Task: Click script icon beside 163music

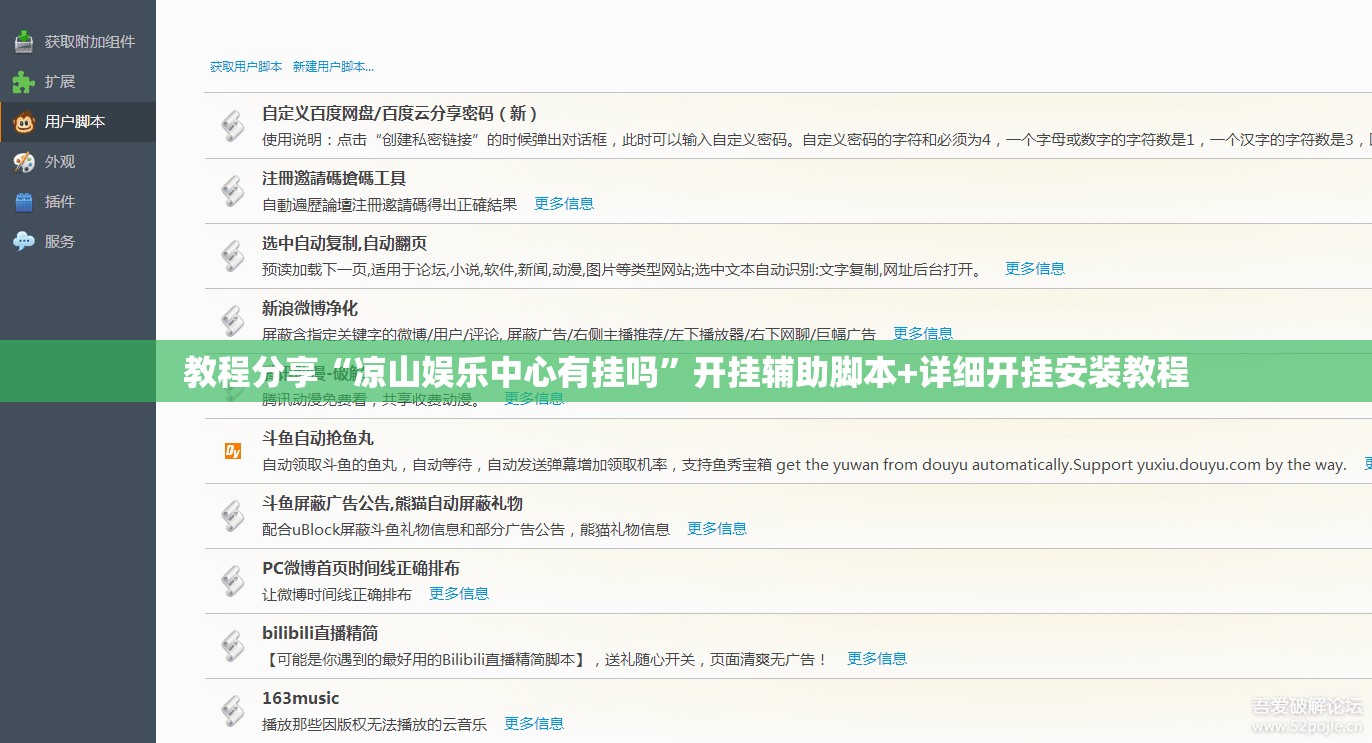Action: (232, 711)
